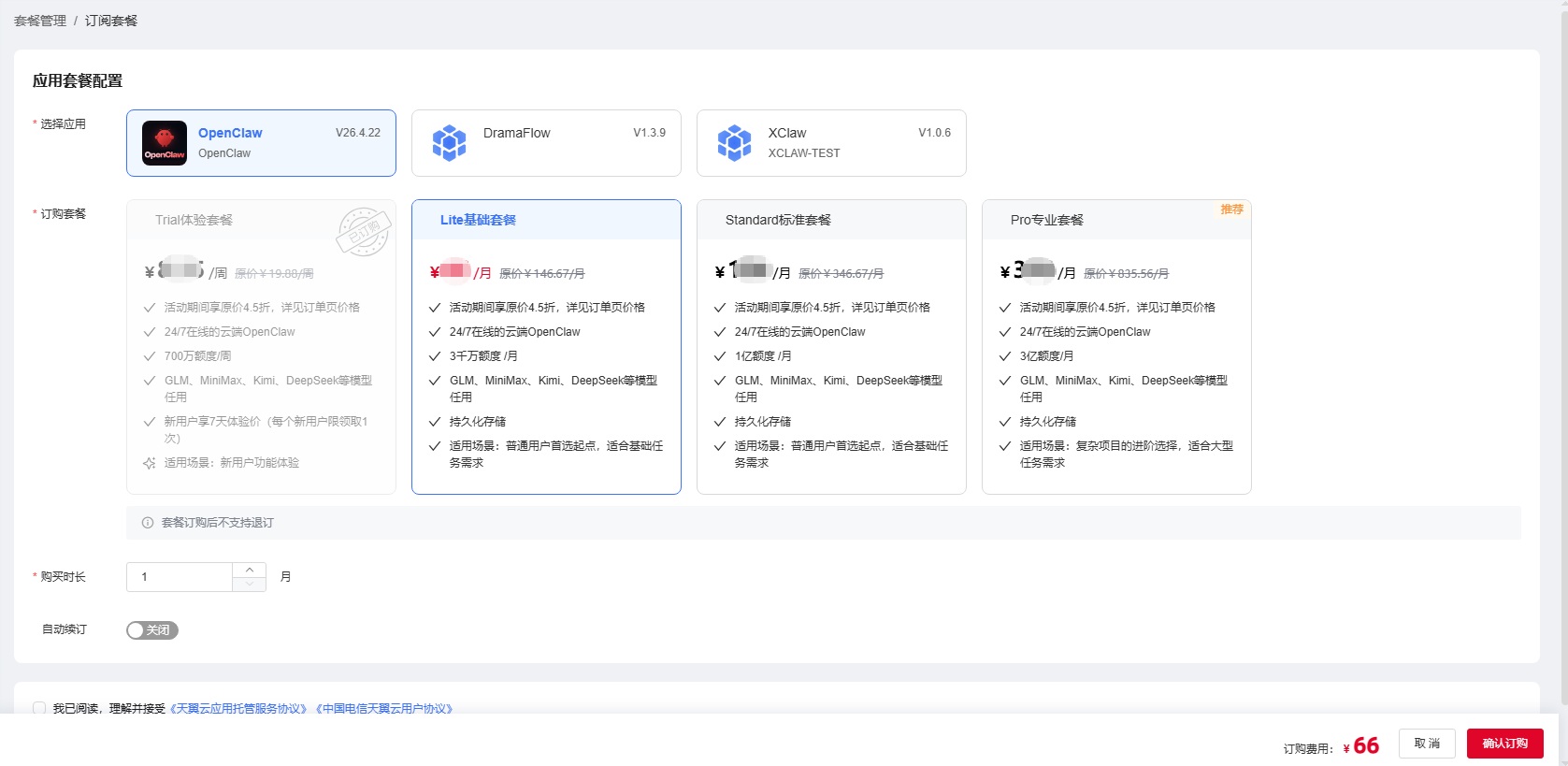
Task: Click the V1.0.6 version label
Action: 935,133
